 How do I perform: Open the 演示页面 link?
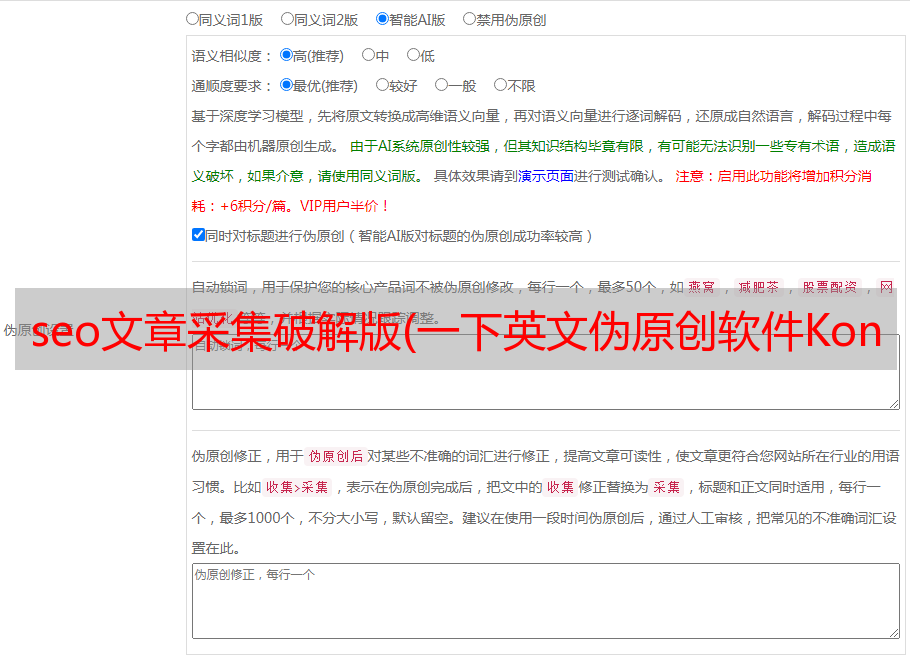point(546,176)
